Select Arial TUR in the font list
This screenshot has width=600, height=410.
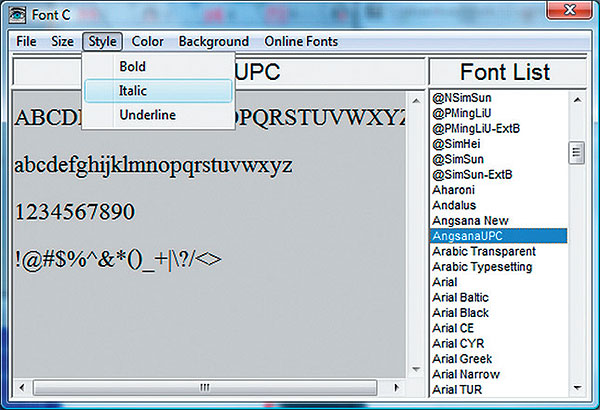pyautogui.click(x=498, y=389)
